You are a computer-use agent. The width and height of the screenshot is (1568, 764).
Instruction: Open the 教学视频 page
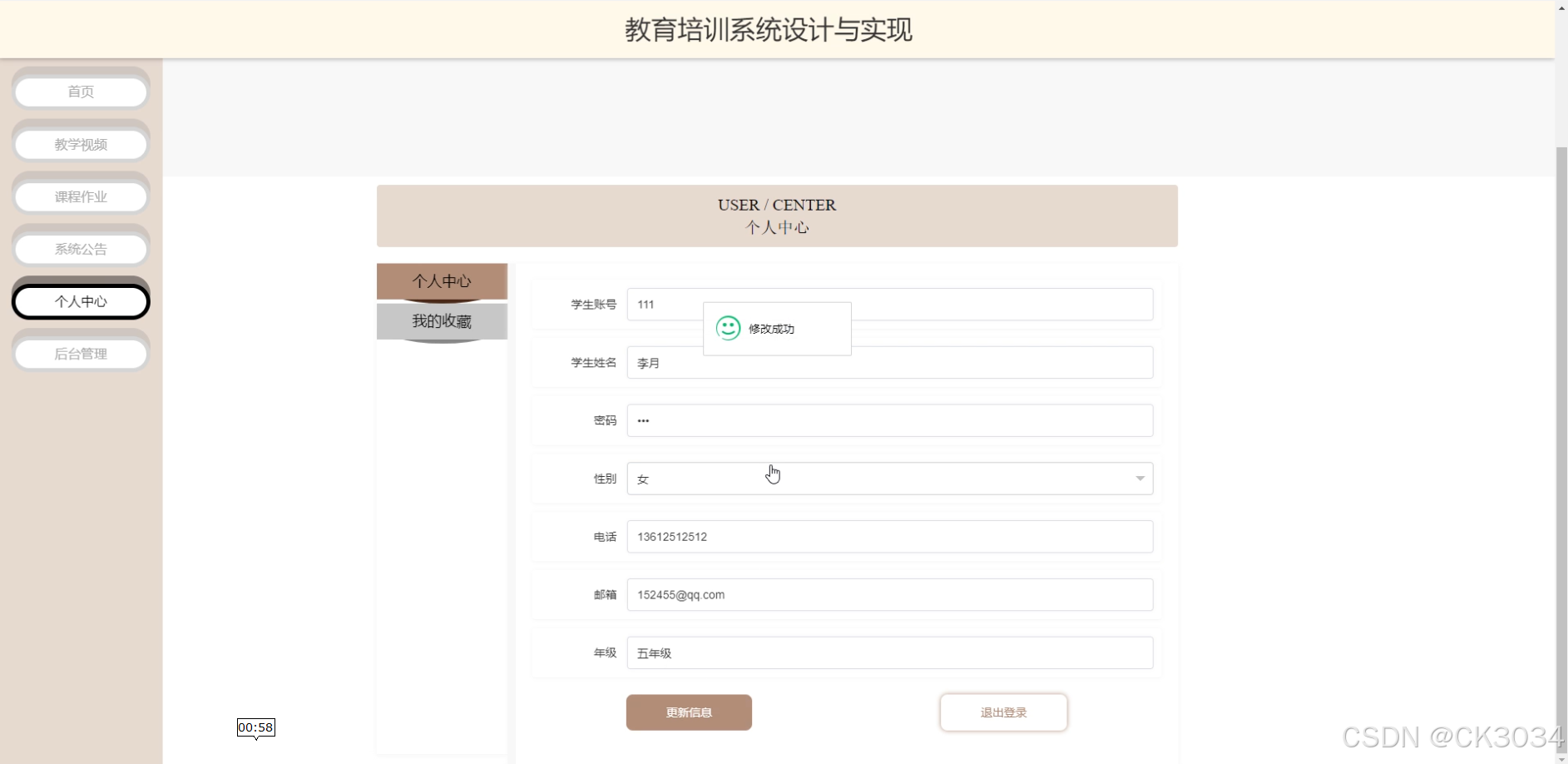pos(81,143)
